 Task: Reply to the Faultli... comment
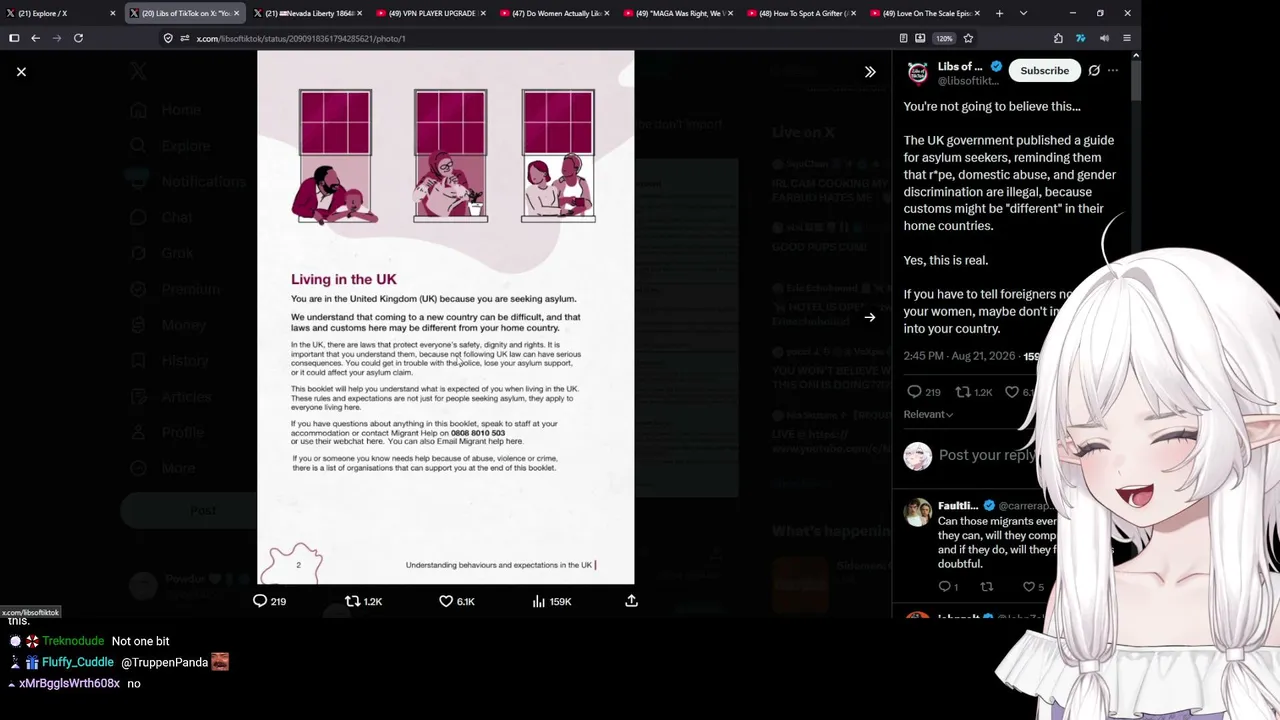(945, 587)
